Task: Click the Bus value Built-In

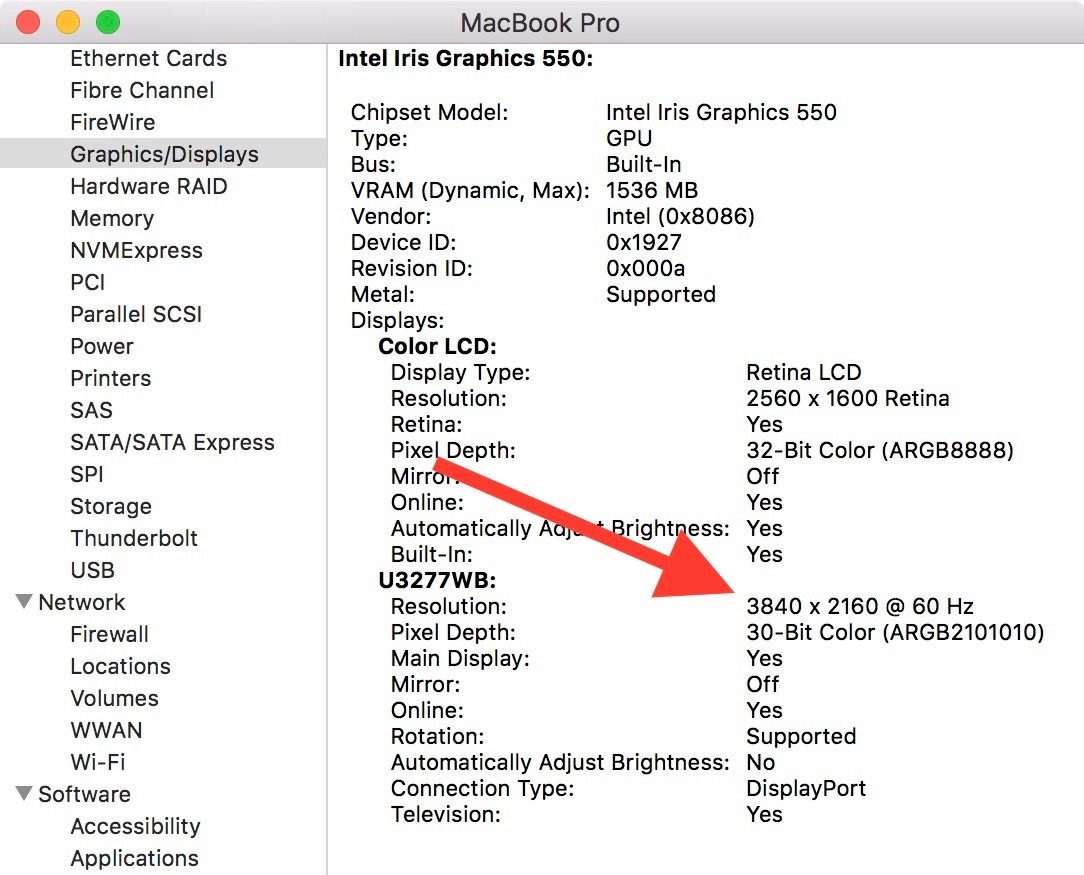Action: 644,164
